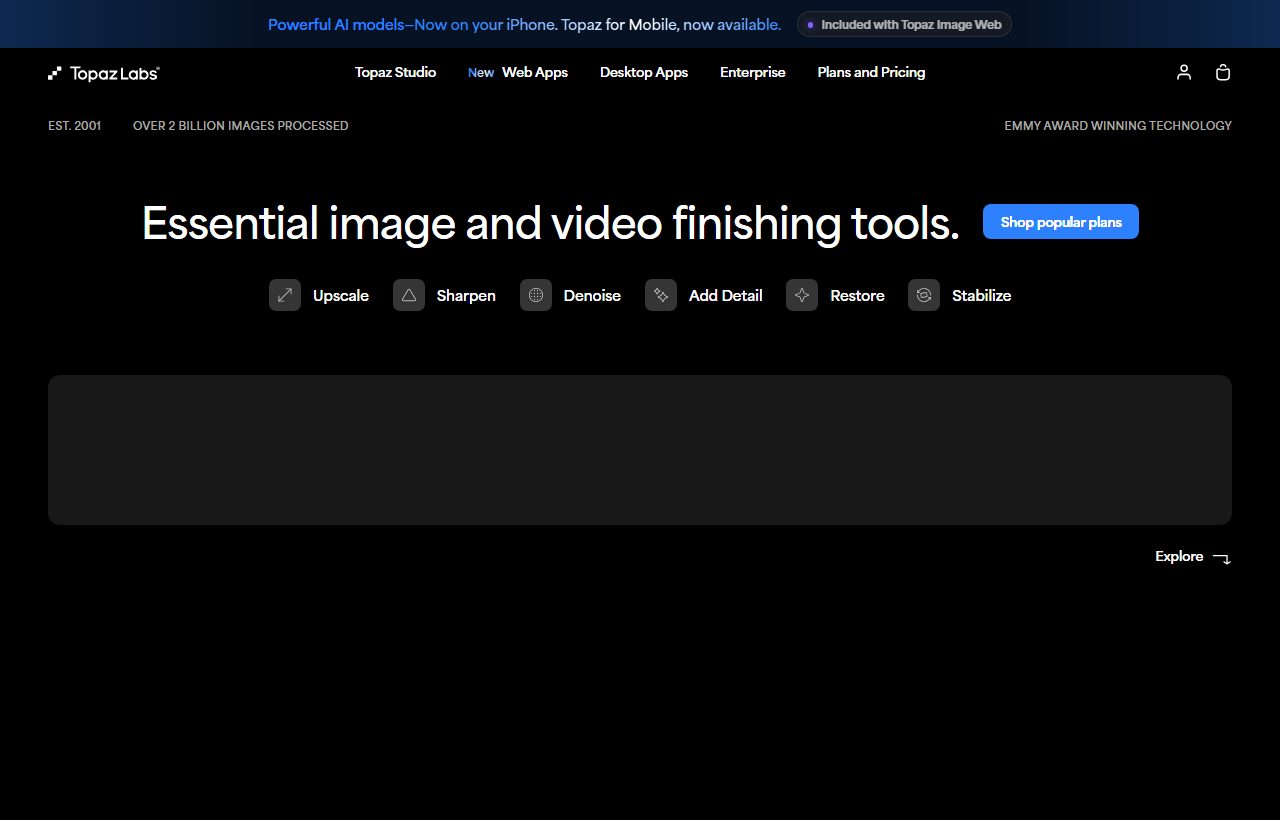Click the Topaz Labs logo
The image size is (1280, 820).
pyautogui.click(x=104, y=73)
